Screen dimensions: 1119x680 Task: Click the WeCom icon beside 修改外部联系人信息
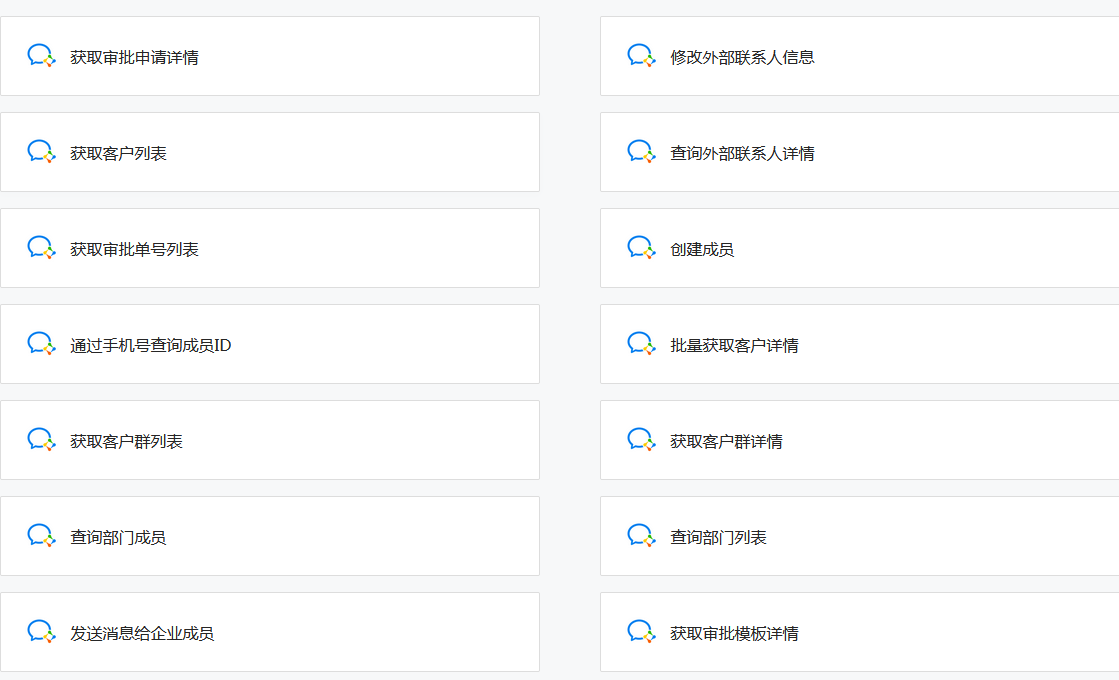(642, 56)
